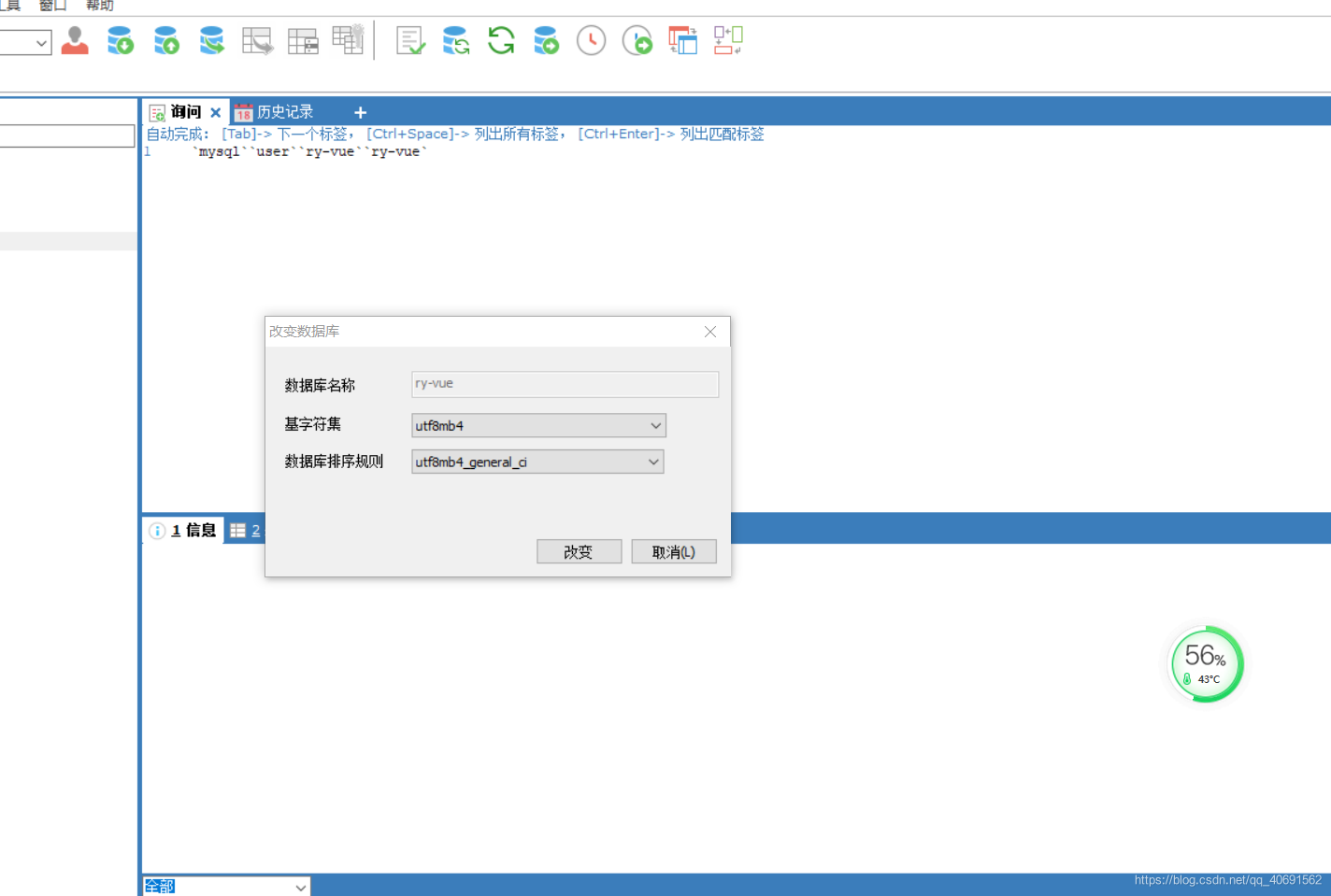The image size is (1331, 896).
Task: Click the green circular refresh arrows icon
Action: pyautogui.click(x=501, y=41)
